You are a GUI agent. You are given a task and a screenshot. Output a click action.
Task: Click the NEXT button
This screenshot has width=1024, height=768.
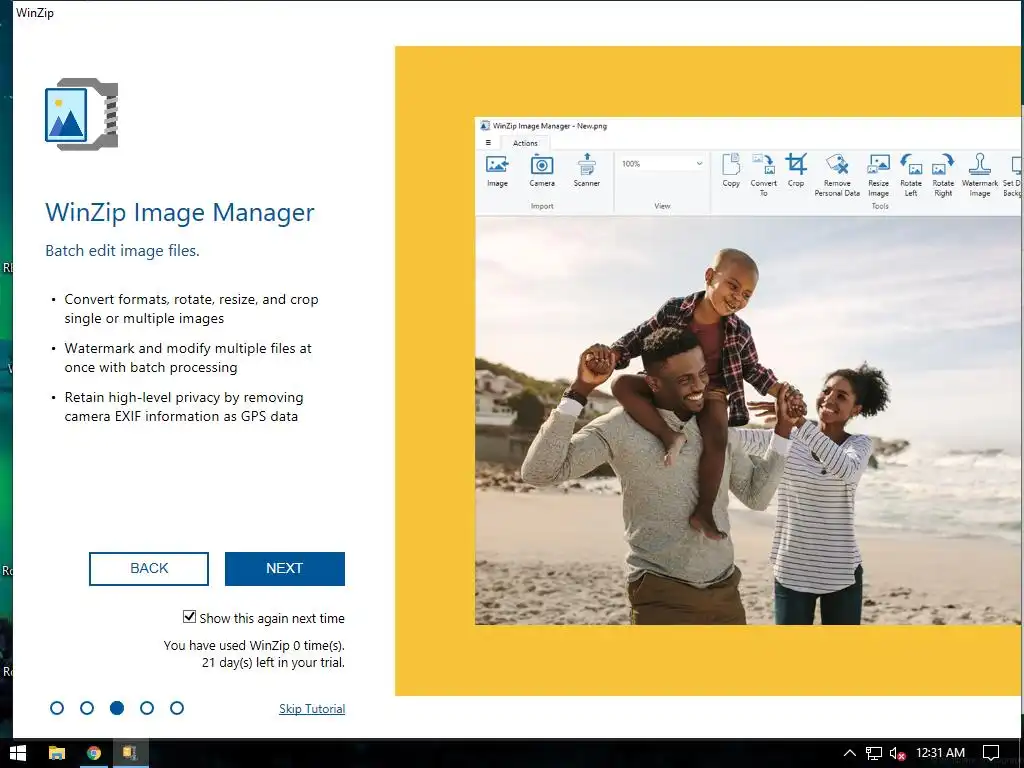click(x=285, y=568)
